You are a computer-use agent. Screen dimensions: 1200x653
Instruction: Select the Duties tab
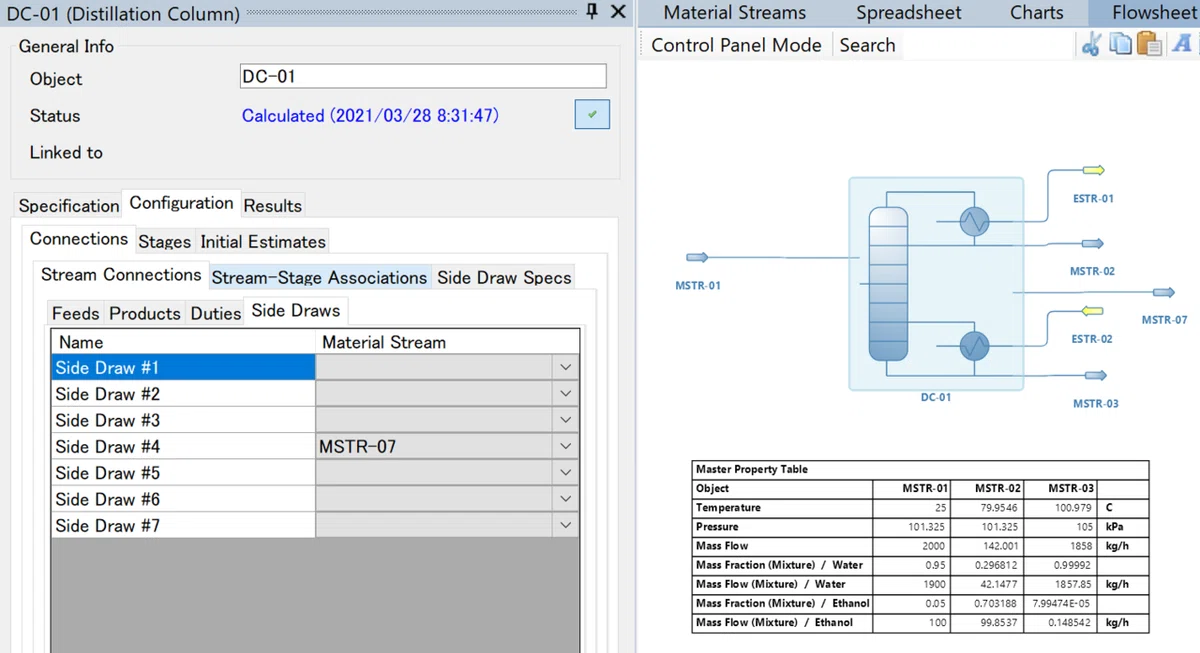[x=216, y=313]
